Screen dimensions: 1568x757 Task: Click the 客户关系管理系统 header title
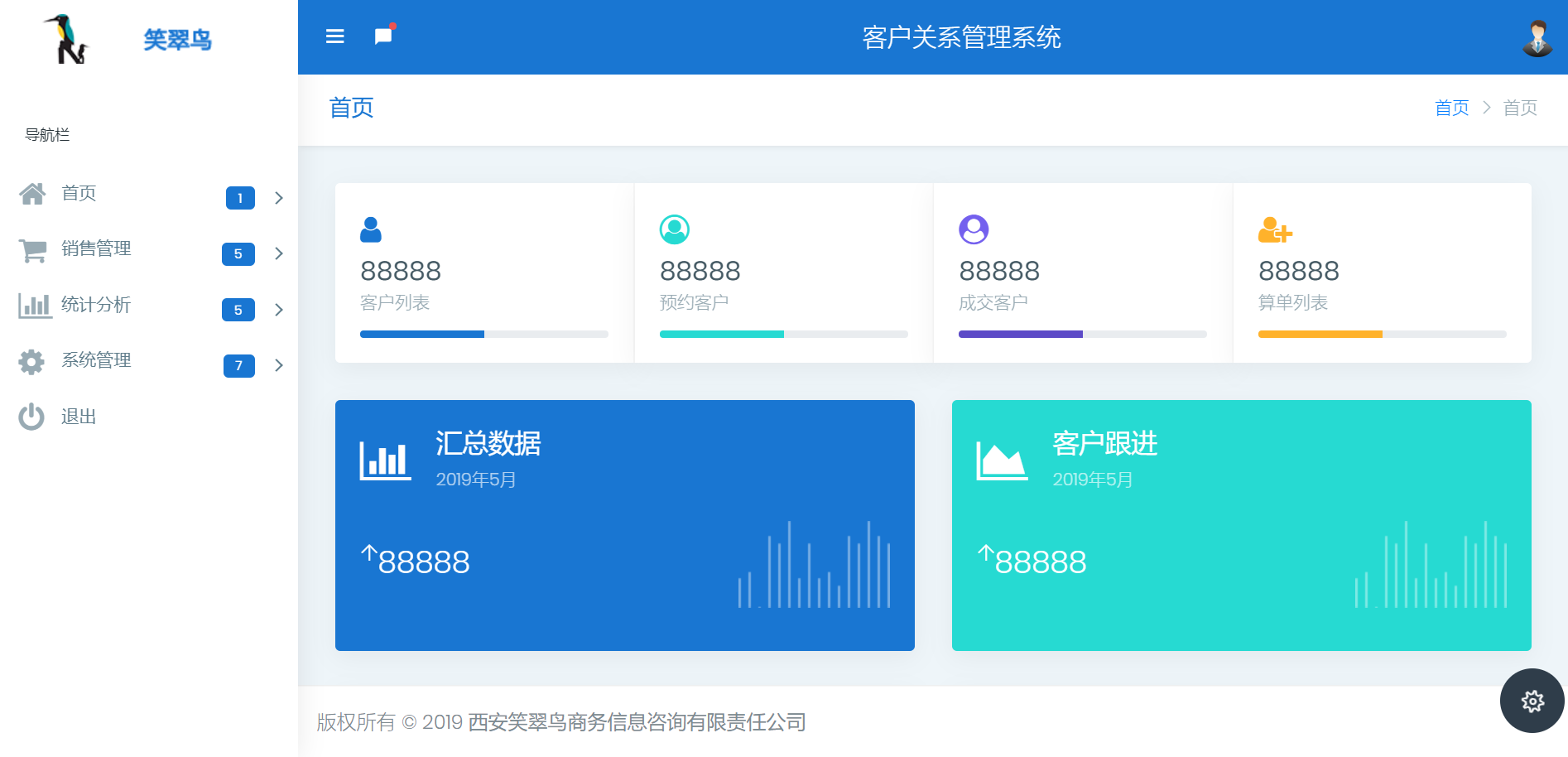[x=962, y=37]
